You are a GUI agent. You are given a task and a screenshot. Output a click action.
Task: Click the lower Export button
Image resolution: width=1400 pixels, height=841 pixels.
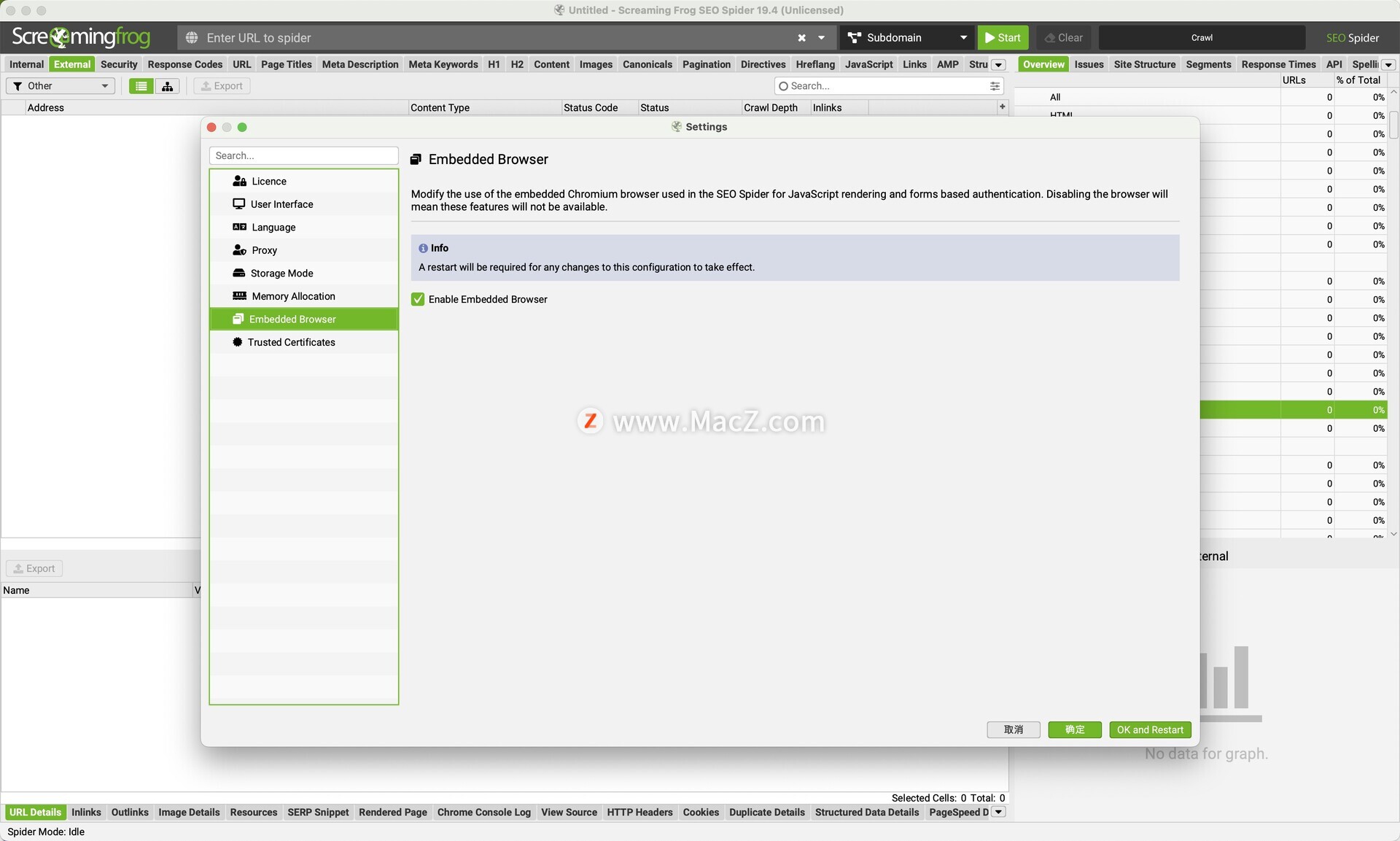point(34,568)
